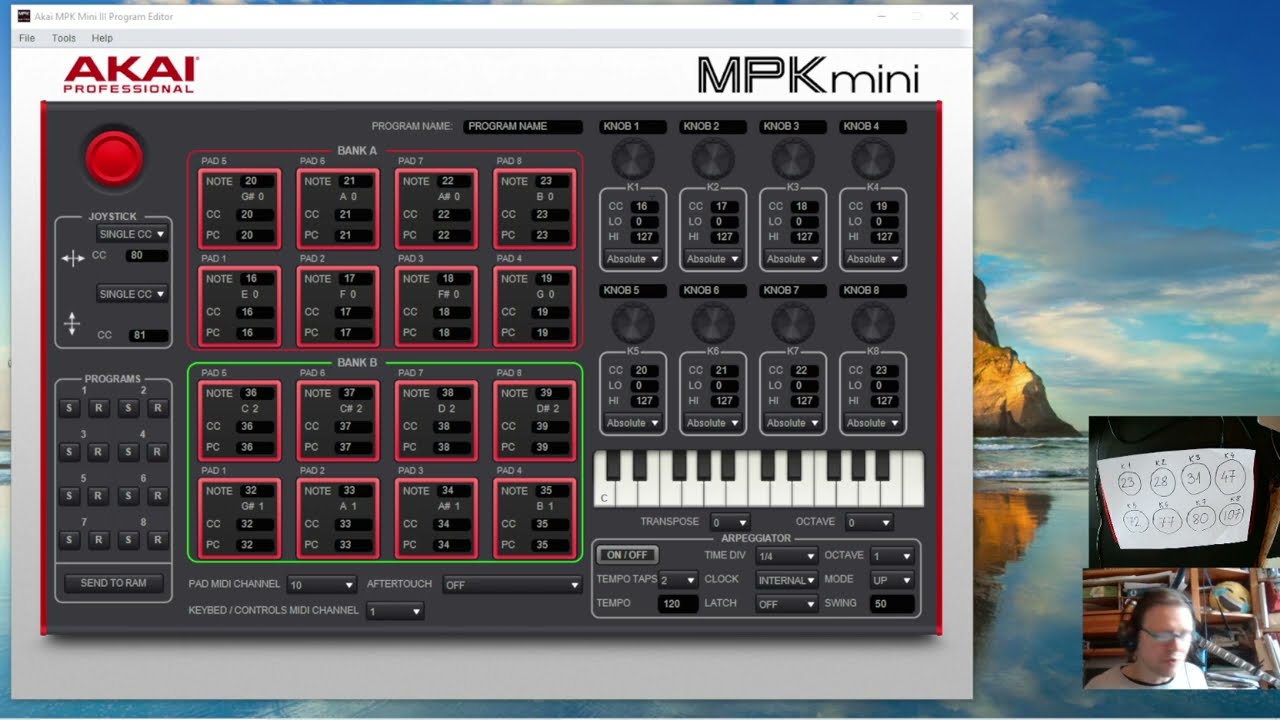Screen dimensions: 1280x720
Task: Open joystick horizontal SINGLE CC dropdown
Action: pos(132,234)
